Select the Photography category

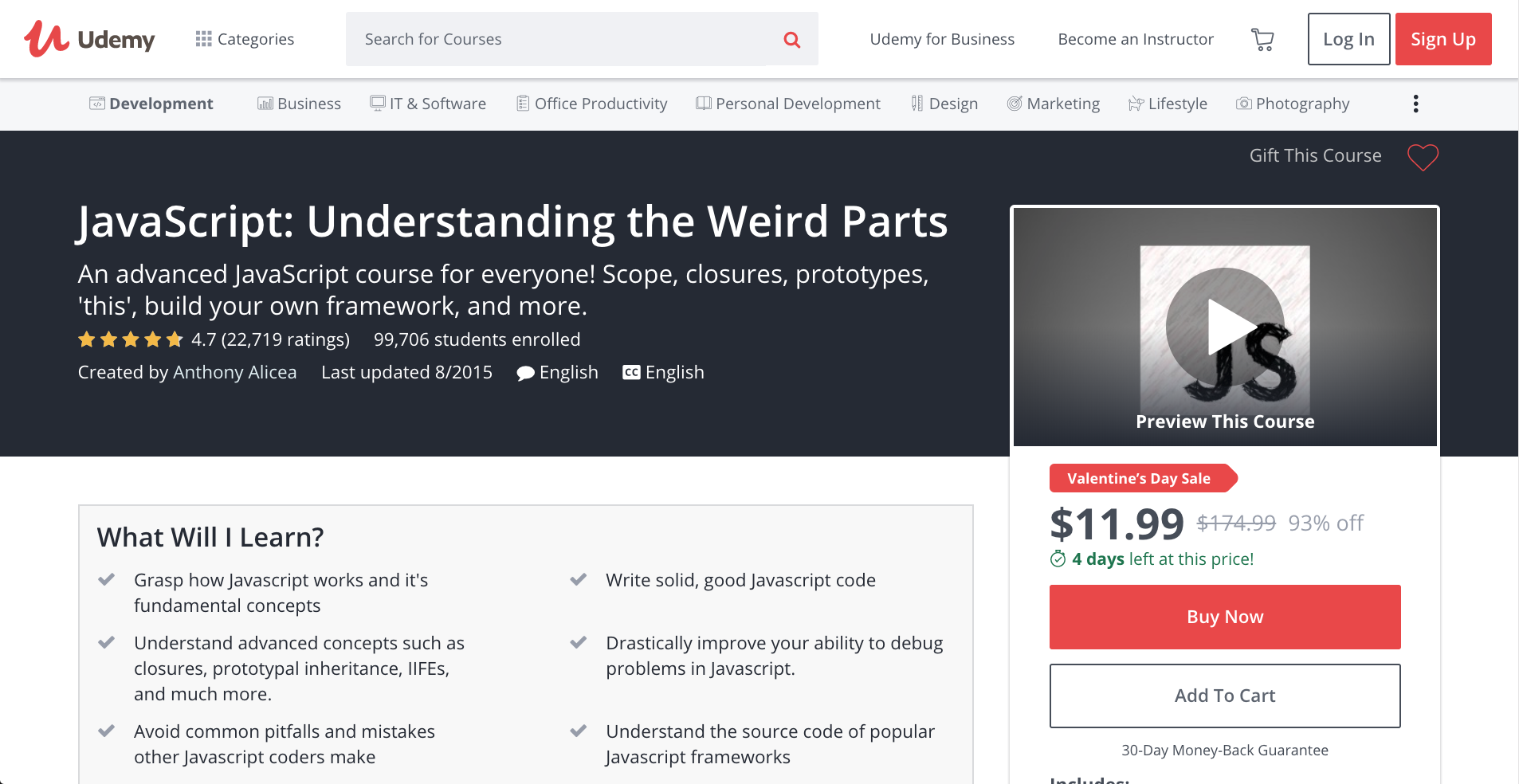coord(1293,104)
